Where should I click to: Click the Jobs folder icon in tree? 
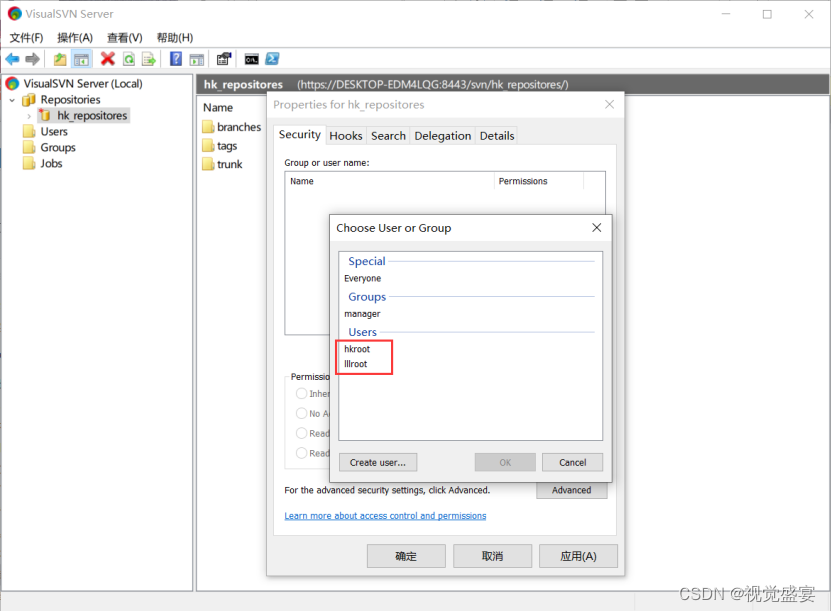[x=29, y=163]
